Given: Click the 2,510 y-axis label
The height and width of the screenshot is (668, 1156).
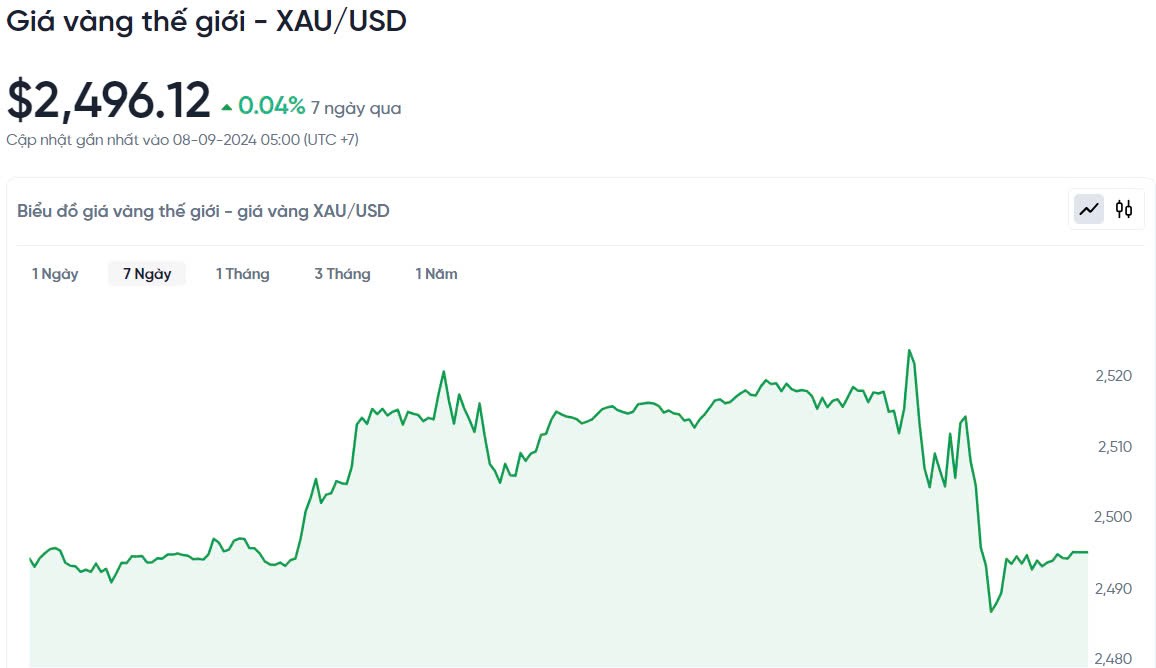Looking at the screenshot, I should [1113, 447].
